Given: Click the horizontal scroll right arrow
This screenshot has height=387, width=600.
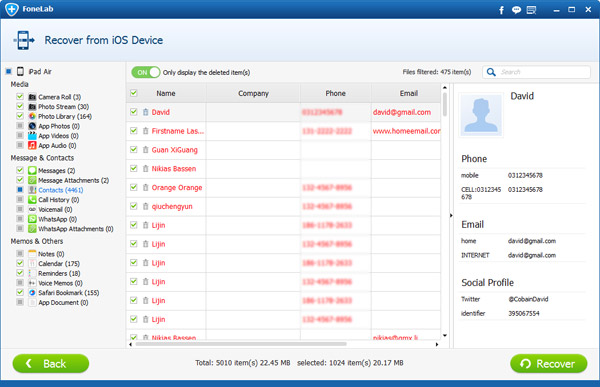Looking at the screenshot, I should (x=437, y=344).
